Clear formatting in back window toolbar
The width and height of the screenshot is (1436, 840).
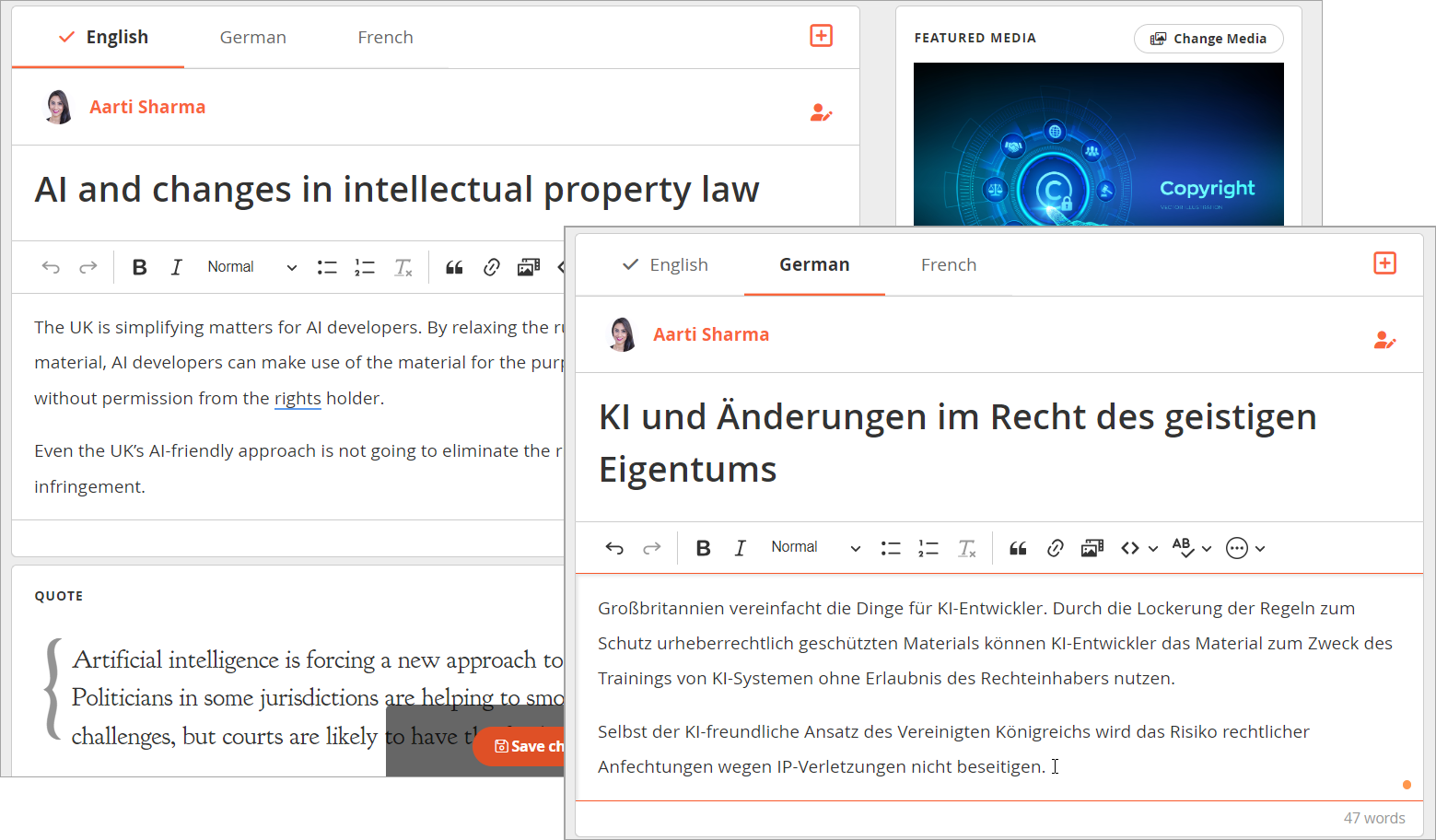coord(403,267)
